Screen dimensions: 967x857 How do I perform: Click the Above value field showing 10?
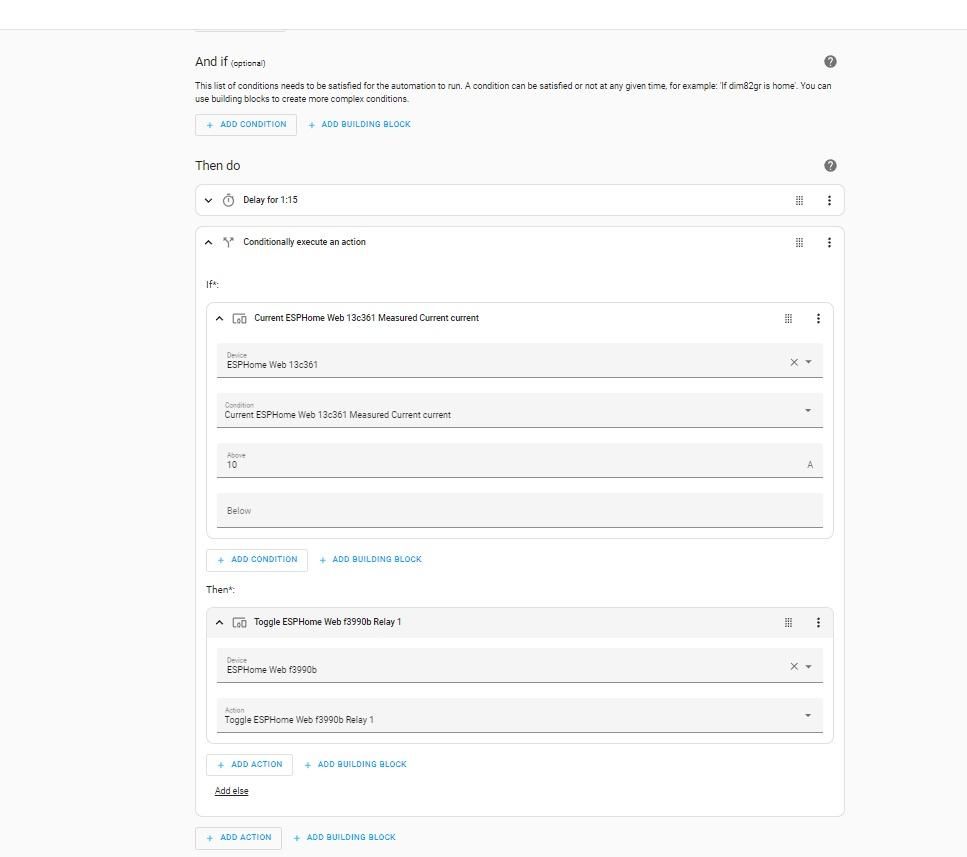point(519,460)
